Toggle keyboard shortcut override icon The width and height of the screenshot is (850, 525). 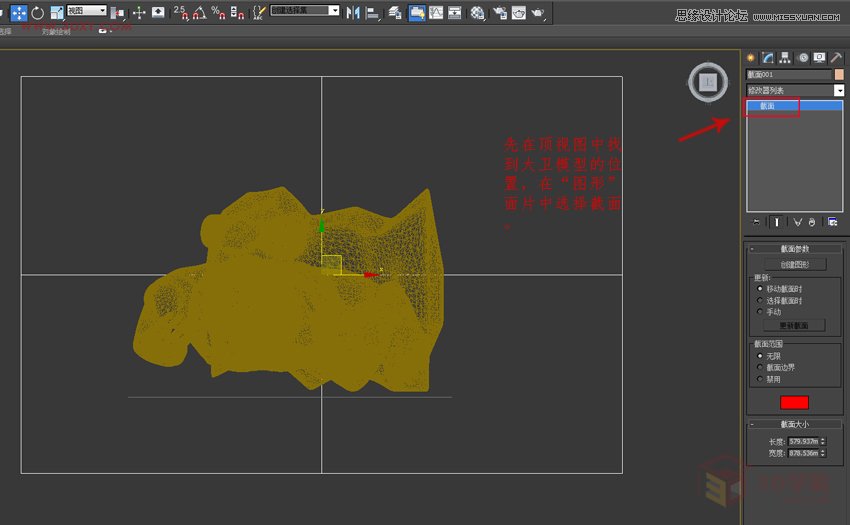(158, 12)
